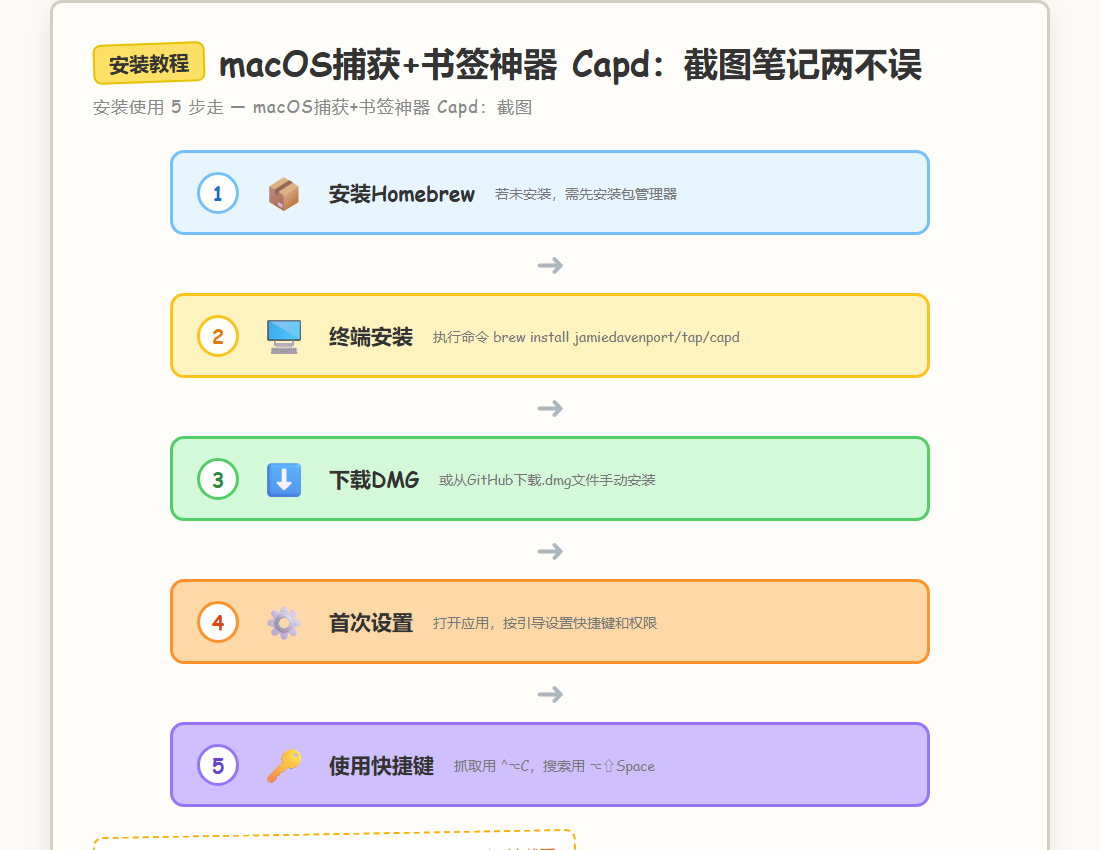This screenshot has width=1100, height=850.
Task: Click the step number 1 circle
Action: [x=218, y=193]
